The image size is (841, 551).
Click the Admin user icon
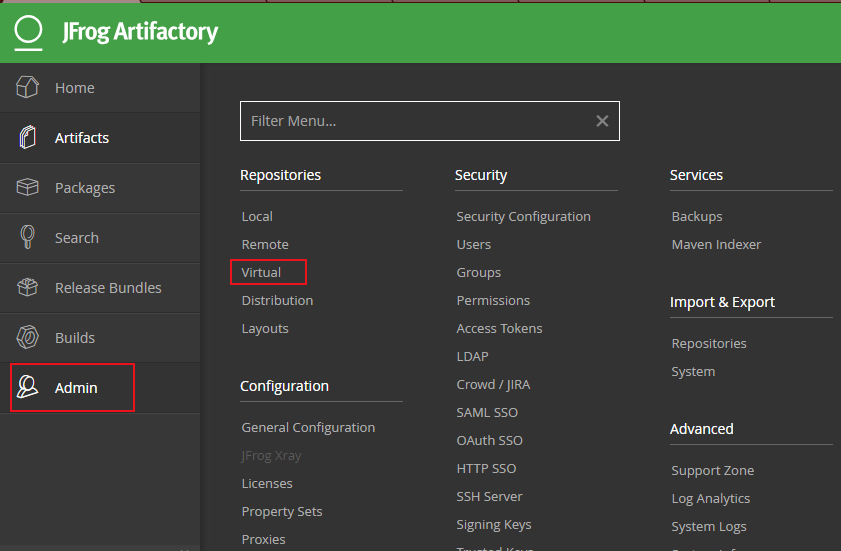click(27, 387)
